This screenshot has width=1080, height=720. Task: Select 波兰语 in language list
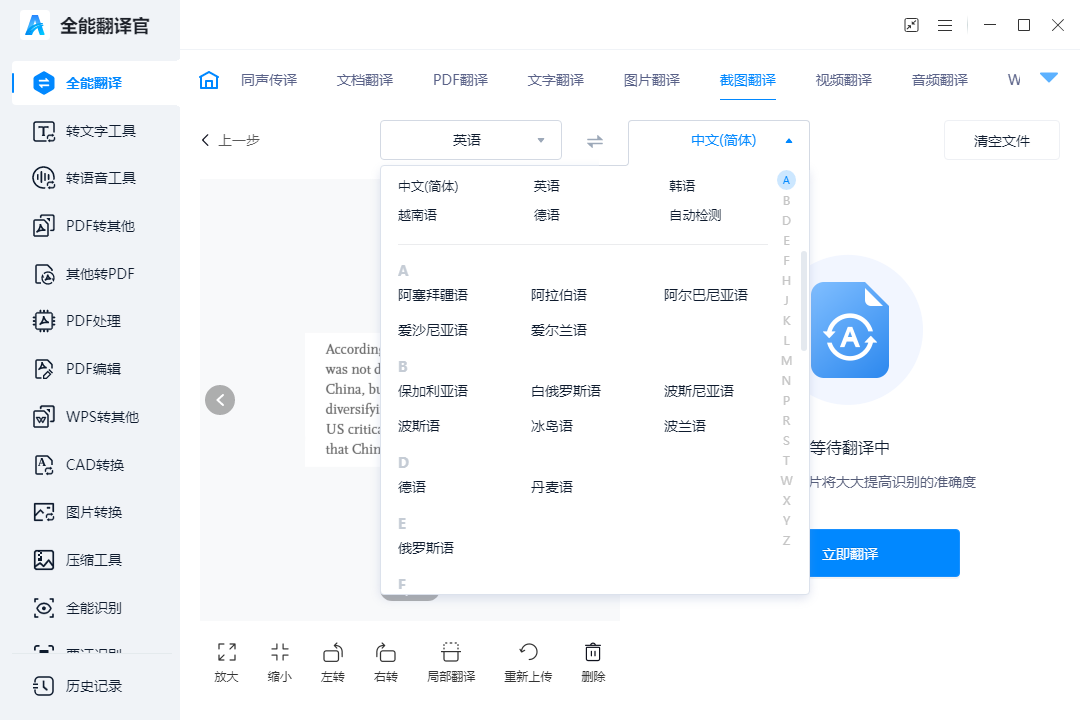tap(685, 426)
